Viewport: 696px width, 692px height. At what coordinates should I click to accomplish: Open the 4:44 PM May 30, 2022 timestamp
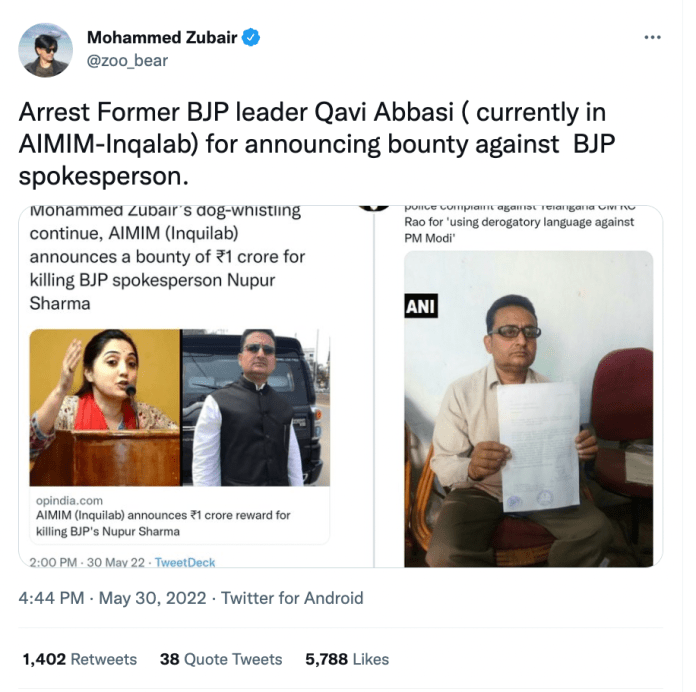[112, 598]
